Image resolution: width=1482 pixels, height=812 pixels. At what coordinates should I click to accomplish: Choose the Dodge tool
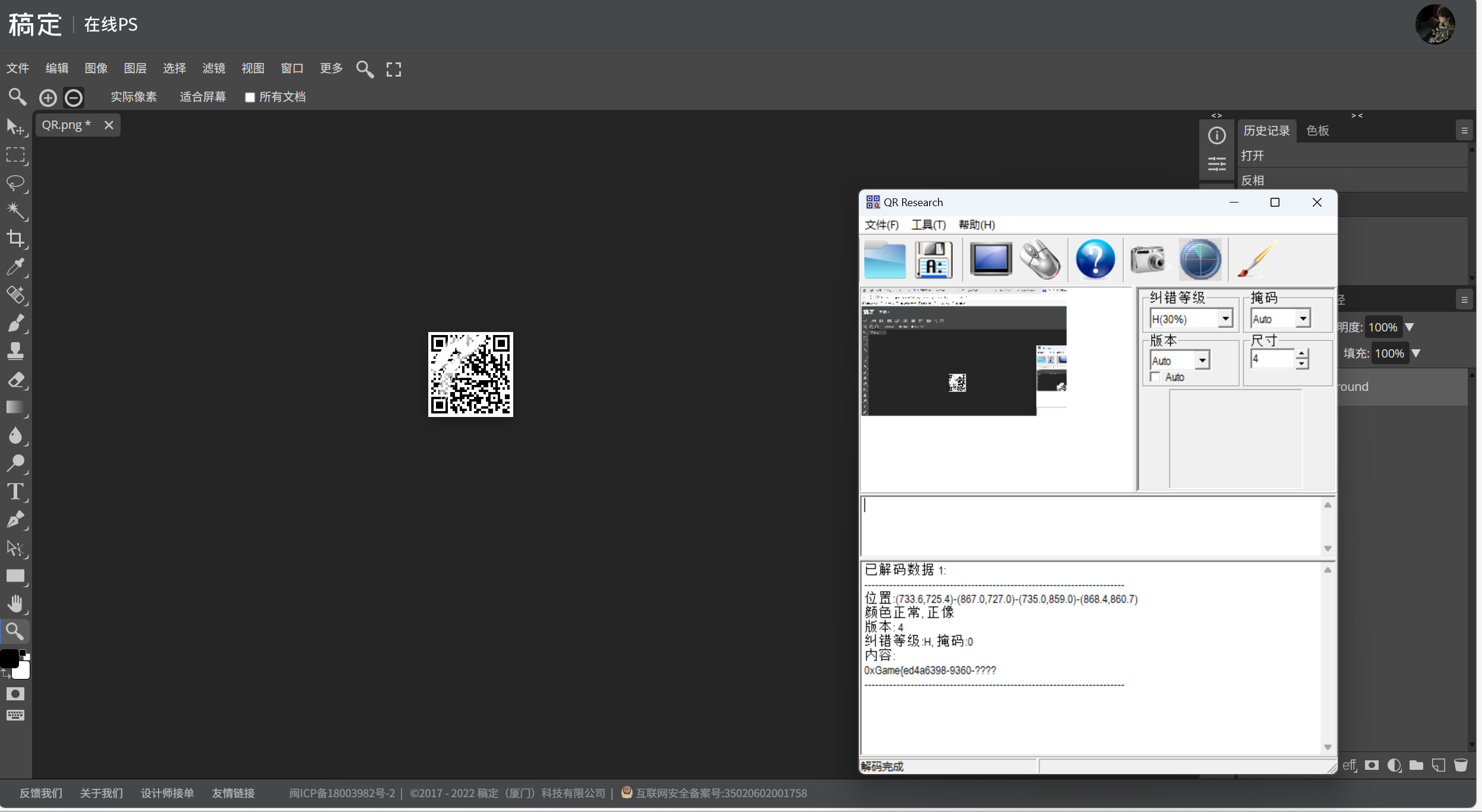(x=15, y=463)
